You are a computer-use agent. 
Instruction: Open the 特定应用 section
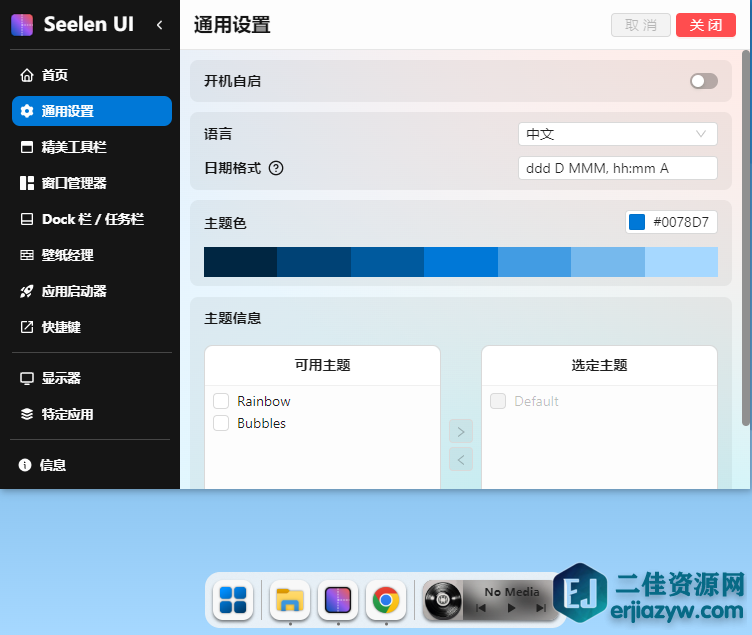click(x=92, y=414)
